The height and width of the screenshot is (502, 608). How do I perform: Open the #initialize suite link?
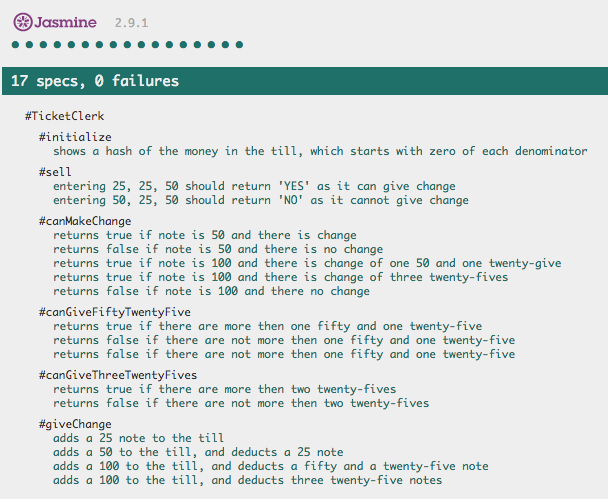[x=75, y=137]
